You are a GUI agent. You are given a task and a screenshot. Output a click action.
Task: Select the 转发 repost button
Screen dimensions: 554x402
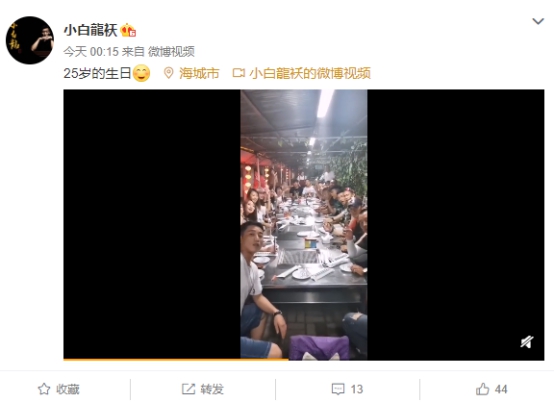(x=203, y=389)
